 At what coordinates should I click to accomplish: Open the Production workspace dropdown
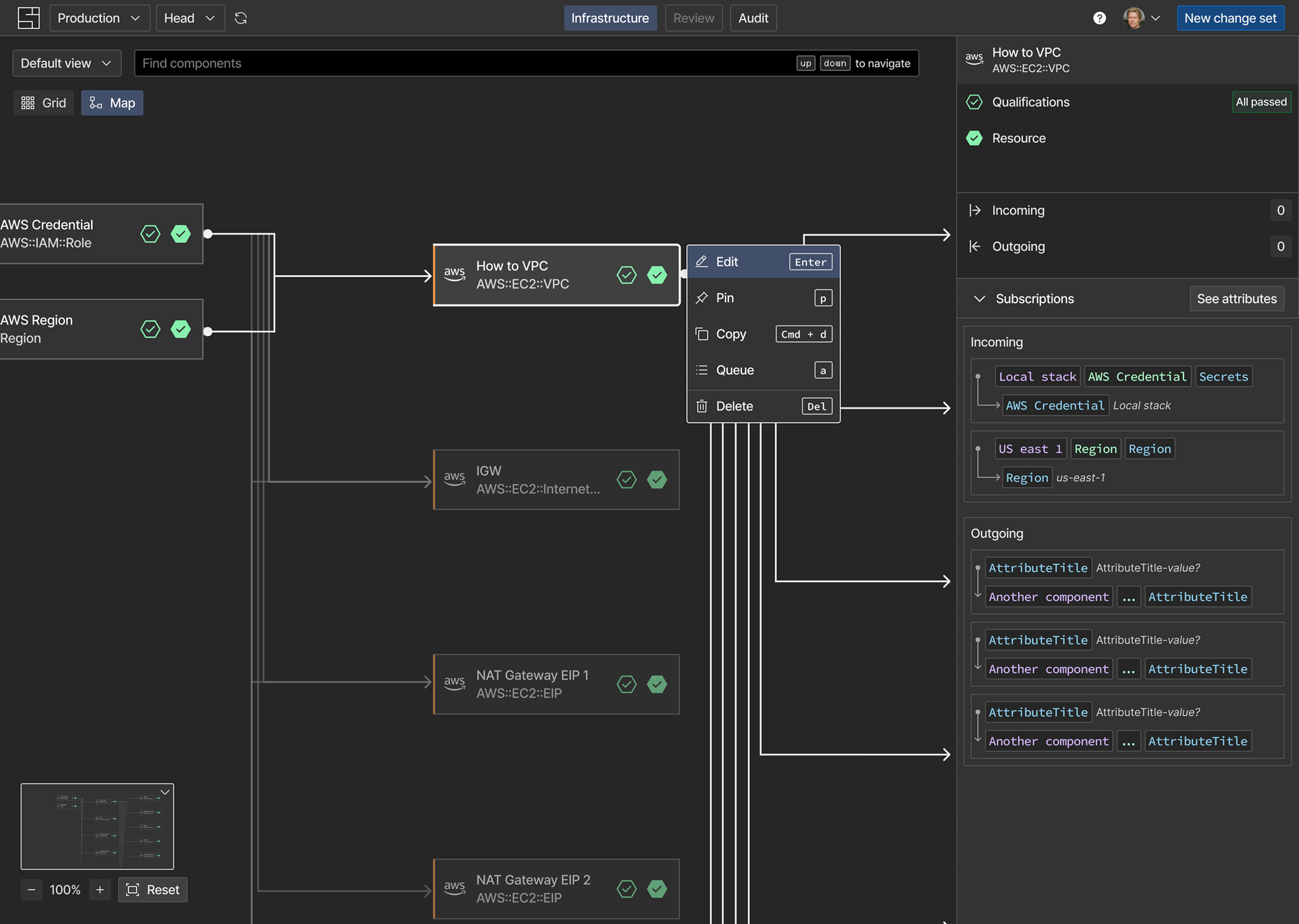tap(100, 18)
